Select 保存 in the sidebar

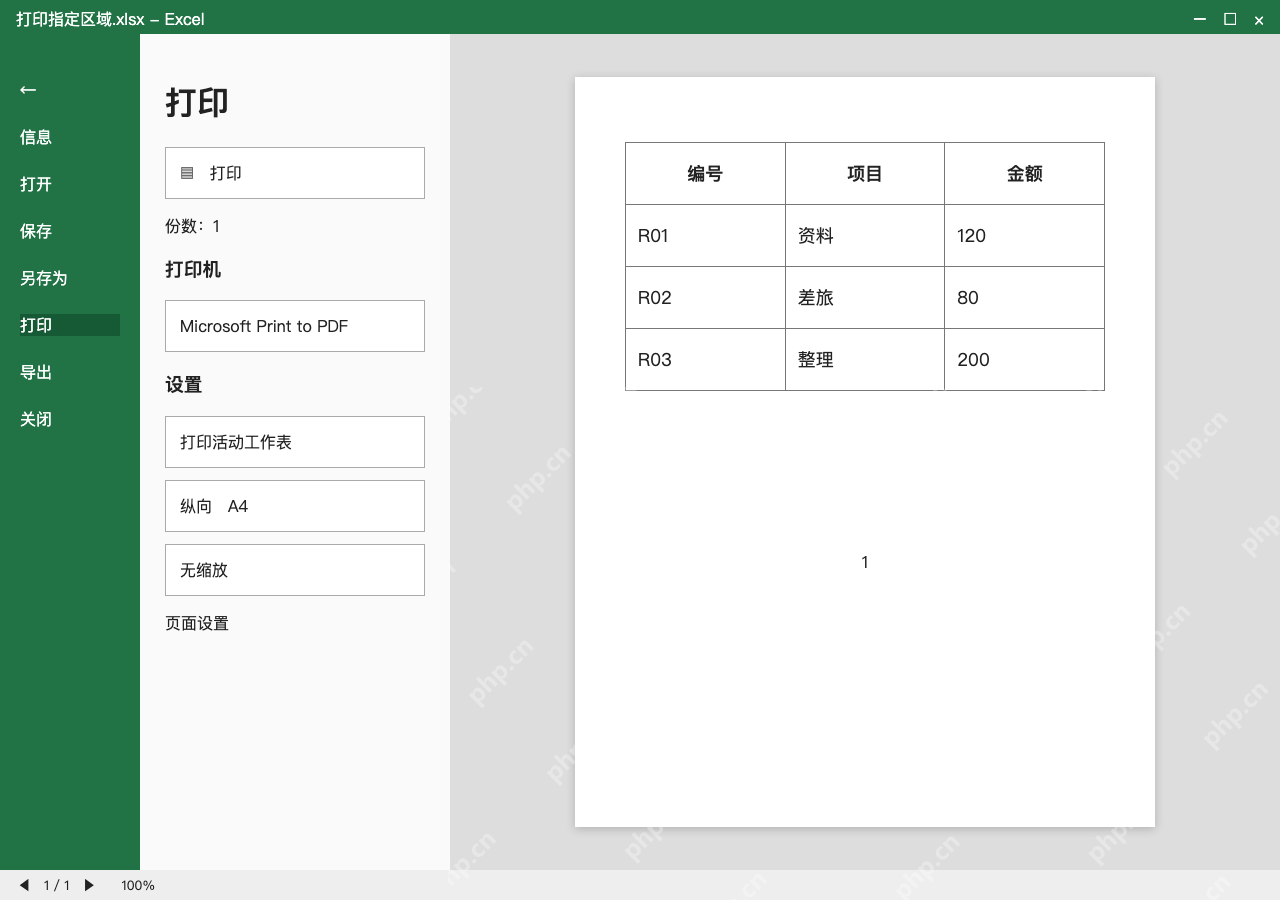36,231
